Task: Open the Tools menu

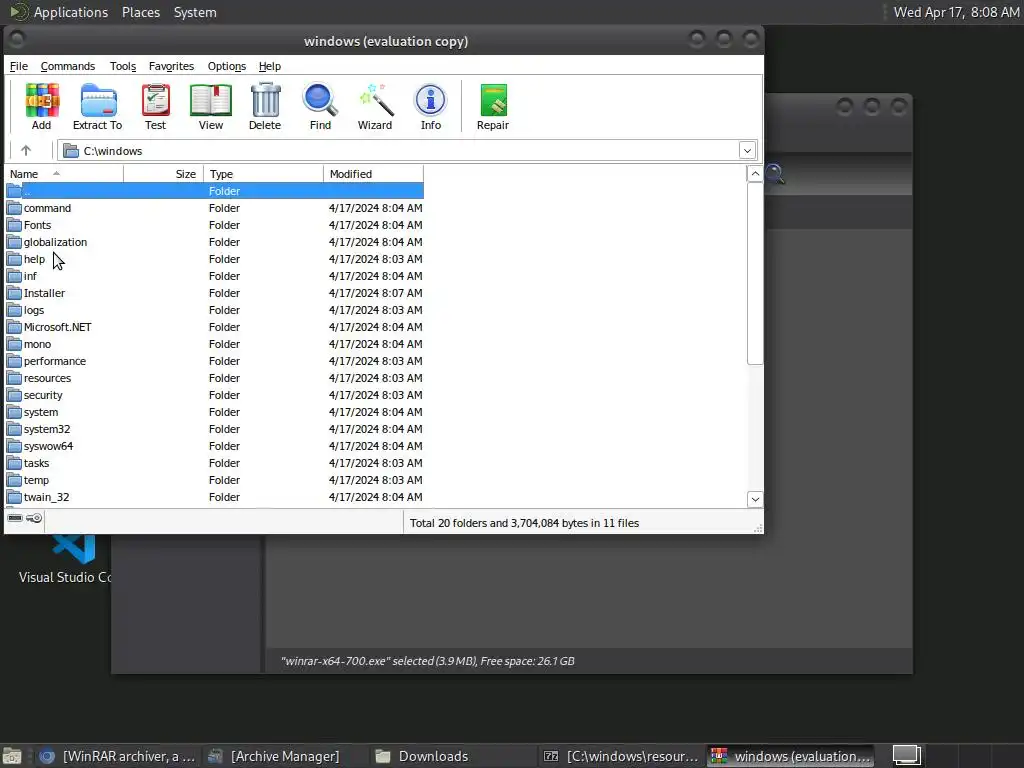Action: (123, 66)
